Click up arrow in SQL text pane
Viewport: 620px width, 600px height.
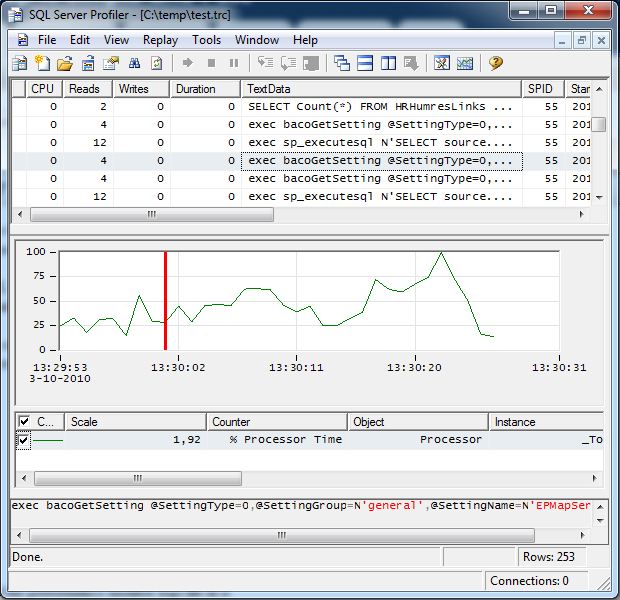(600, 507)
